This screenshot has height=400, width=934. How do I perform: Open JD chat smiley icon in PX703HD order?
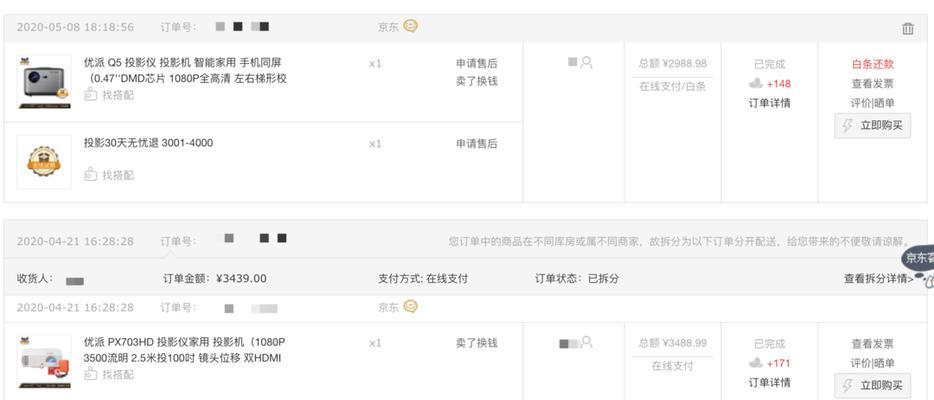pyautogui.click(x=410, y=307)
